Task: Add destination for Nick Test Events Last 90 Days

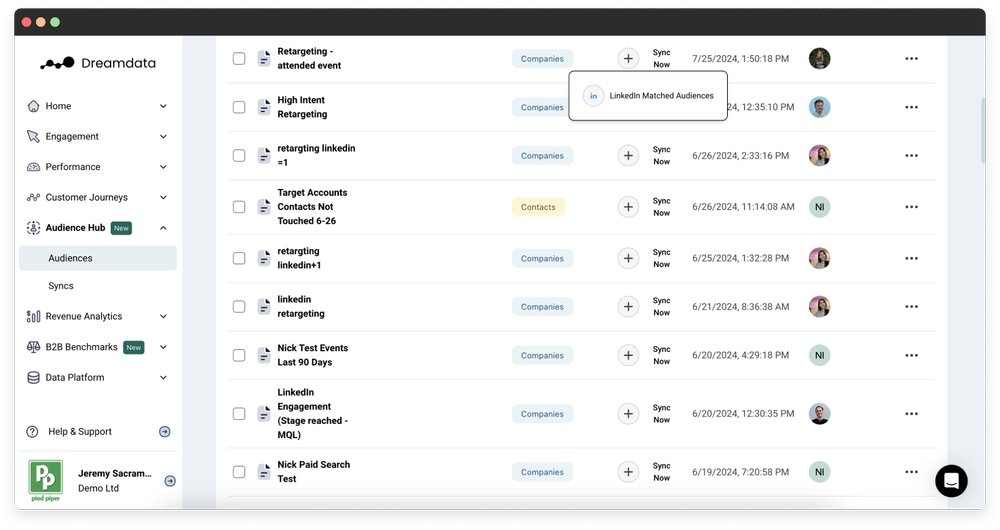Action: [628, 355]
